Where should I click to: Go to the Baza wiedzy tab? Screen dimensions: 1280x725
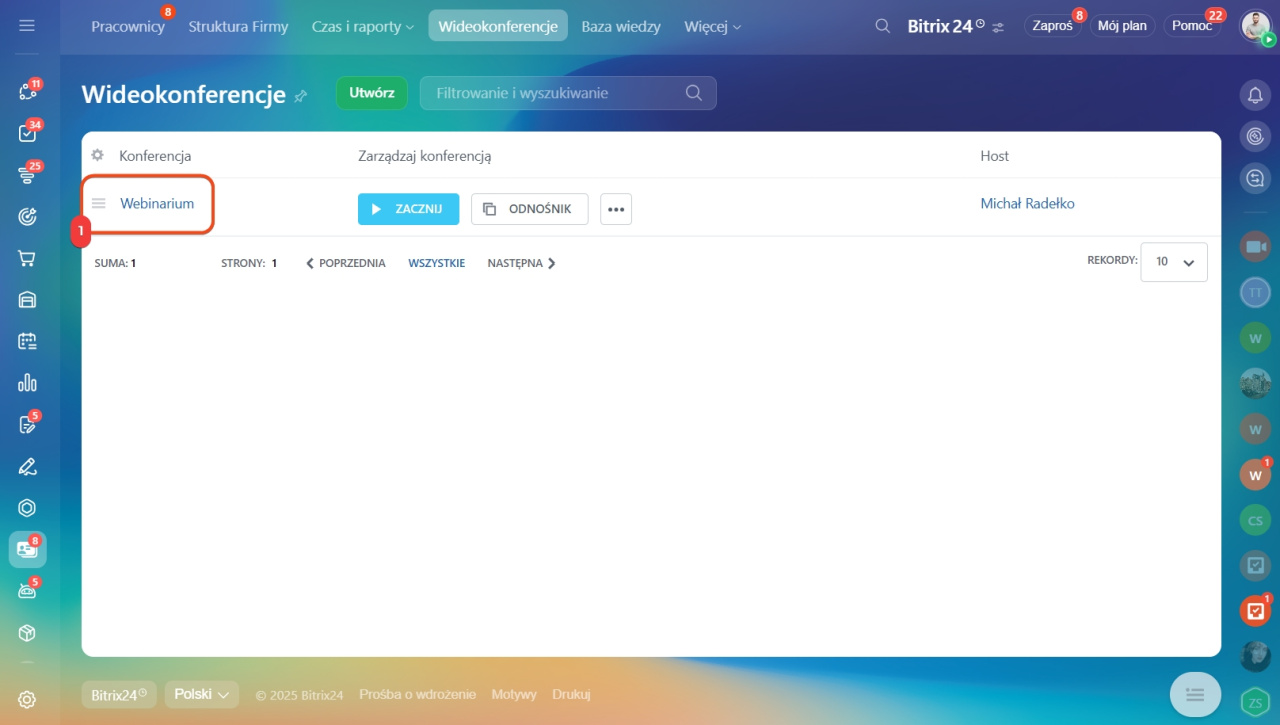tap(621, 26)
